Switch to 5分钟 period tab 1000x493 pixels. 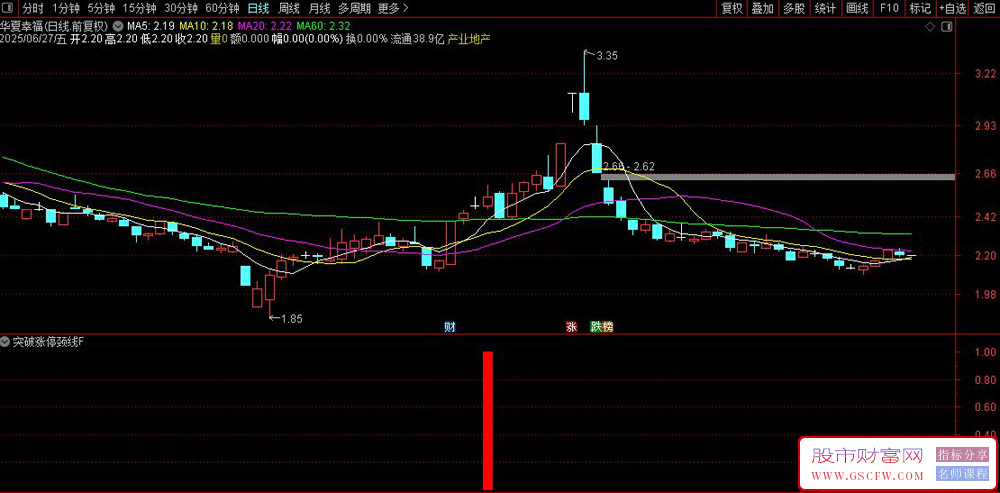[x=101, y=8]
